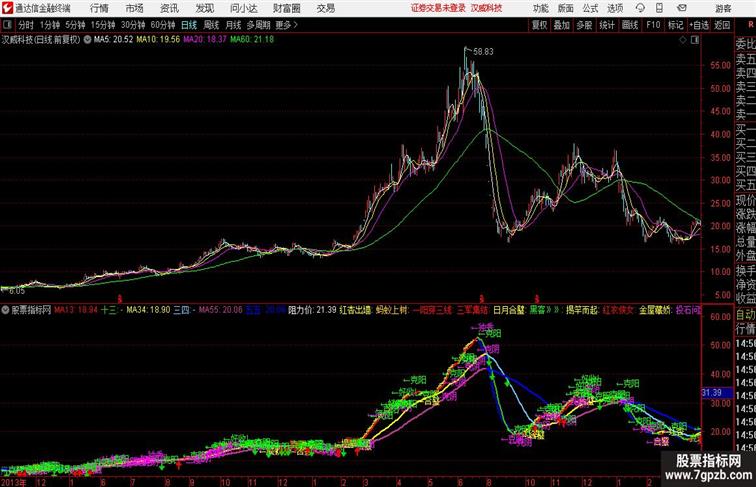Select the 周线 weekly period tab
Viewport: 756px width, 487px height.
pyautogui.click(x=211, y=25)
